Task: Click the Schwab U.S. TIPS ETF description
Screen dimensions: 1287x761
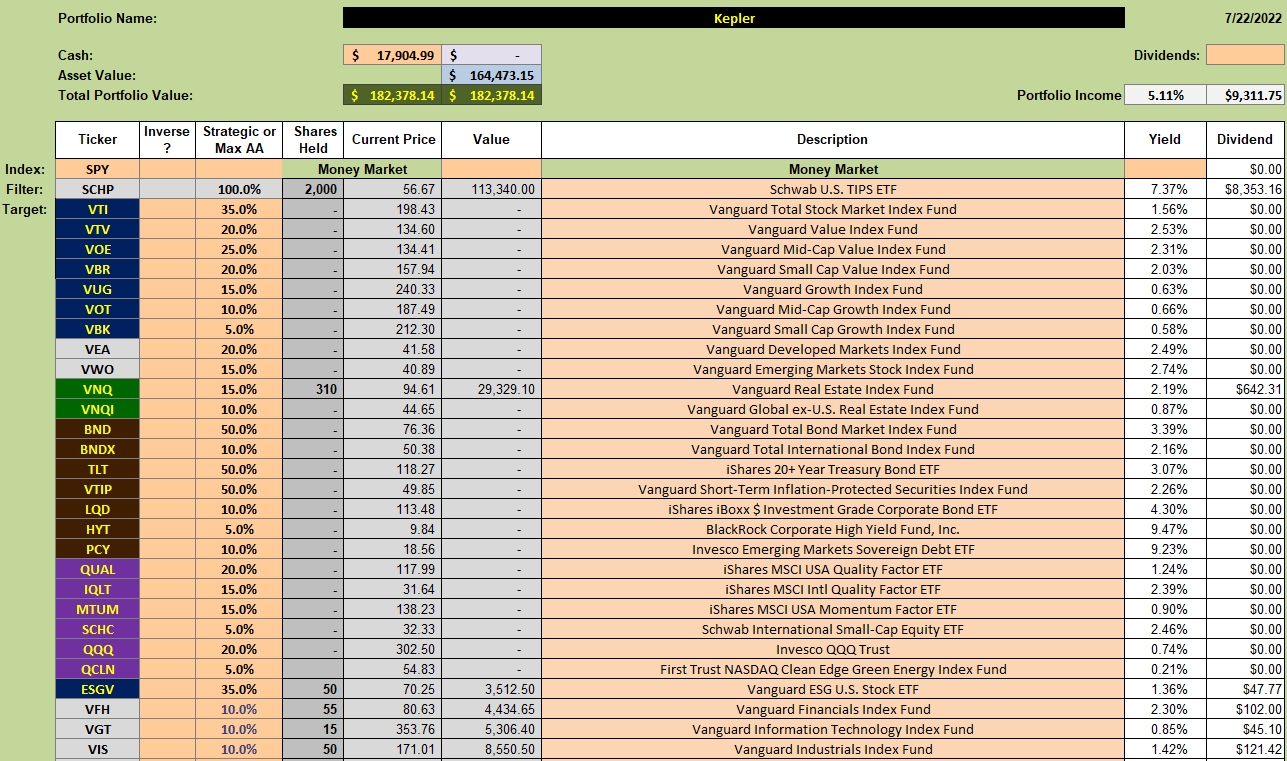Action: pyautogui.click(x=832, y=189)
